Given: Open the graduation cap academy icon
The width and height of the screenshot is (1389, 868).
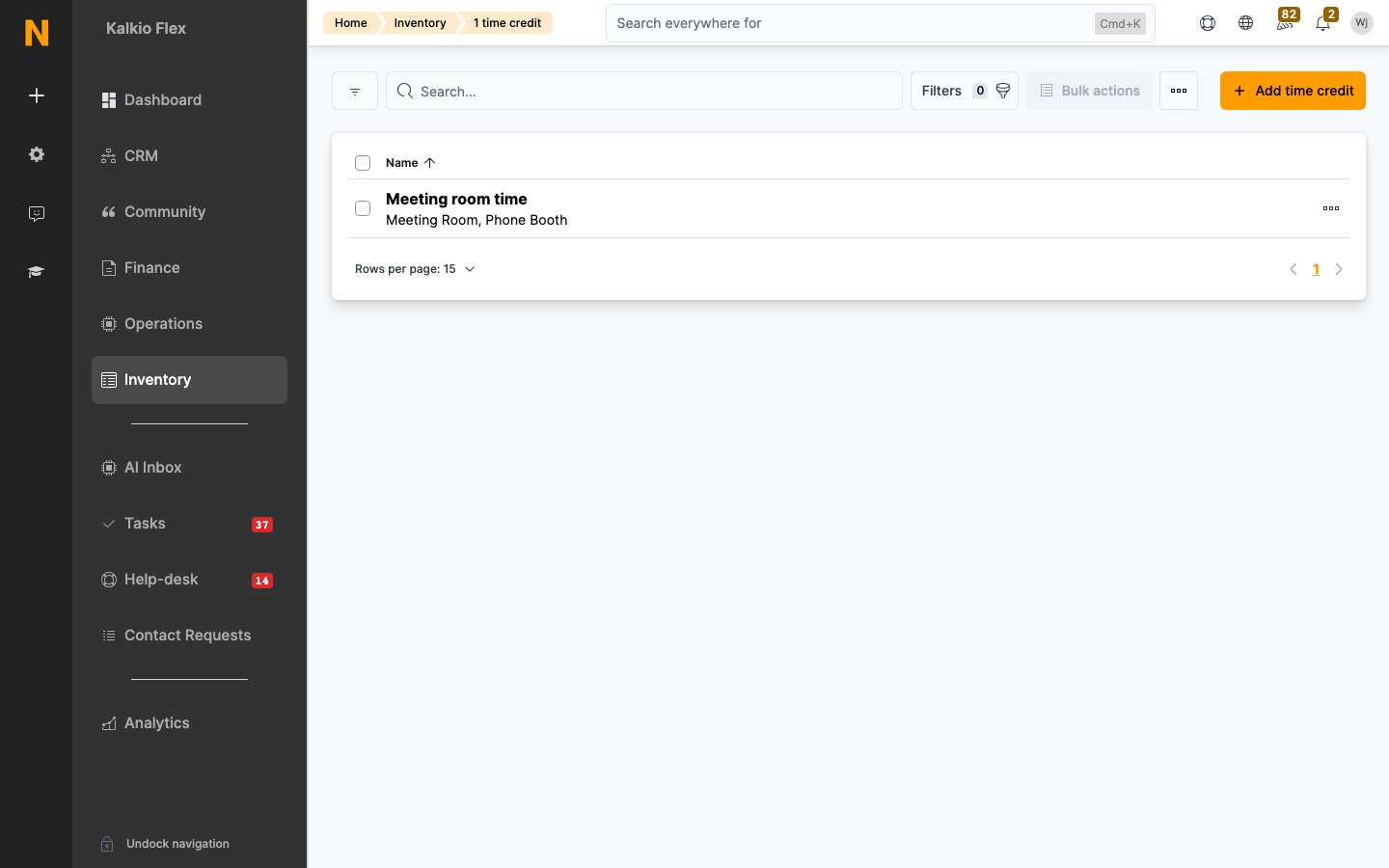Looking at the screenshot, I should tap(37, 272).
